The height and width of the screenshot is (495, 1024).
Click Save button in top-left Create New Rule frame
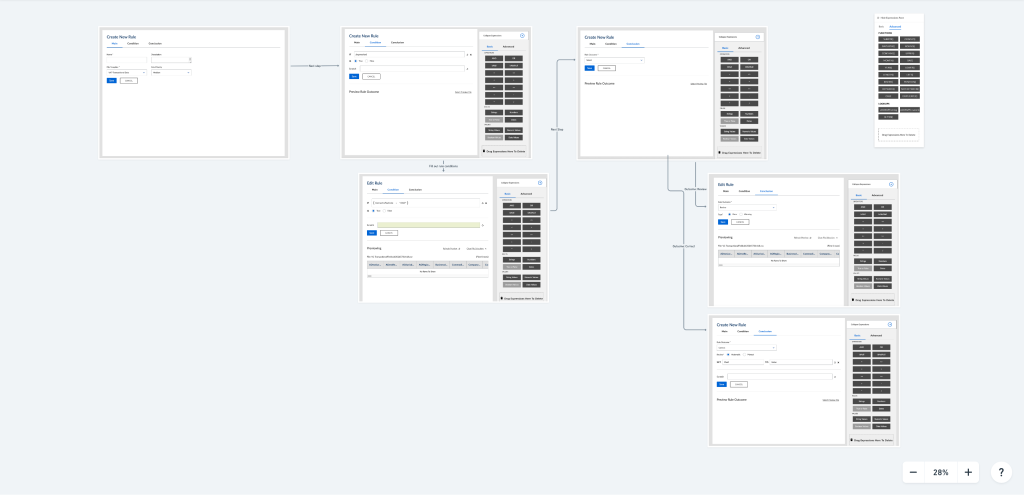[x=111, y=80]
